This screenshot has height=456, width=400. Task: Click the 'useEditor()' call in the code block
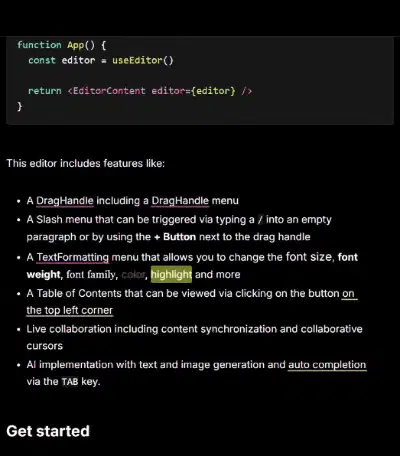point(143,60)
